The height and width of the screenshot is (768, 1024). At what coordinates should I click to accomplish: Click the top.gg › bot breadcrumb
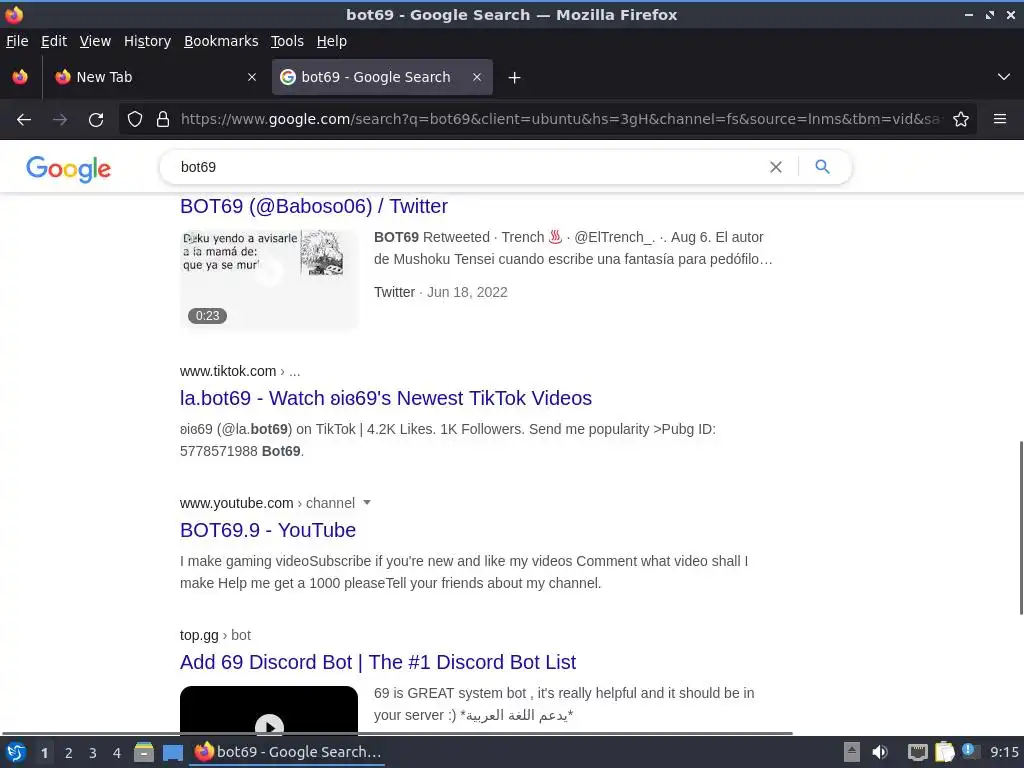(x=216, y=635)
